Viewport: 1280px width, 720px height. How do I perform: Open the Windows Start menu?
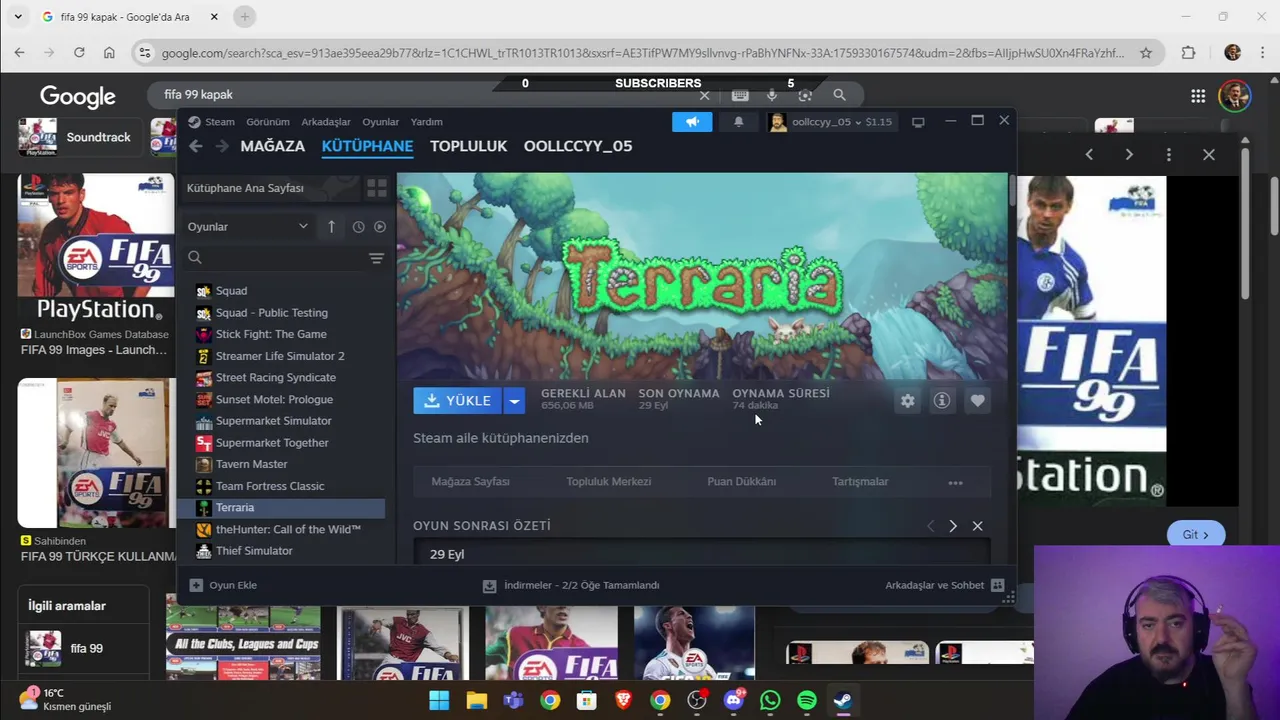[x=439, y=700]
